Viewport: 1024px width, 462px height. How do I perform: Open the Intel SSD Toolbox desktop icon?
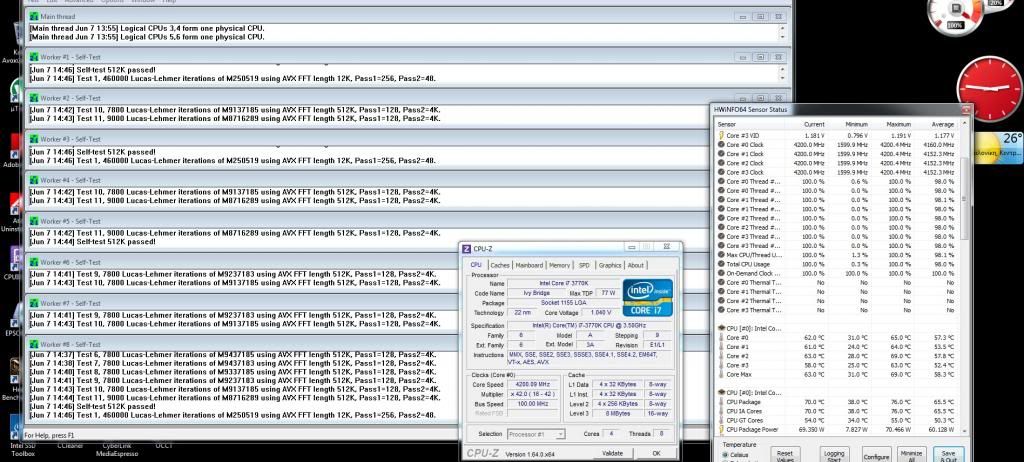point(18,431)
